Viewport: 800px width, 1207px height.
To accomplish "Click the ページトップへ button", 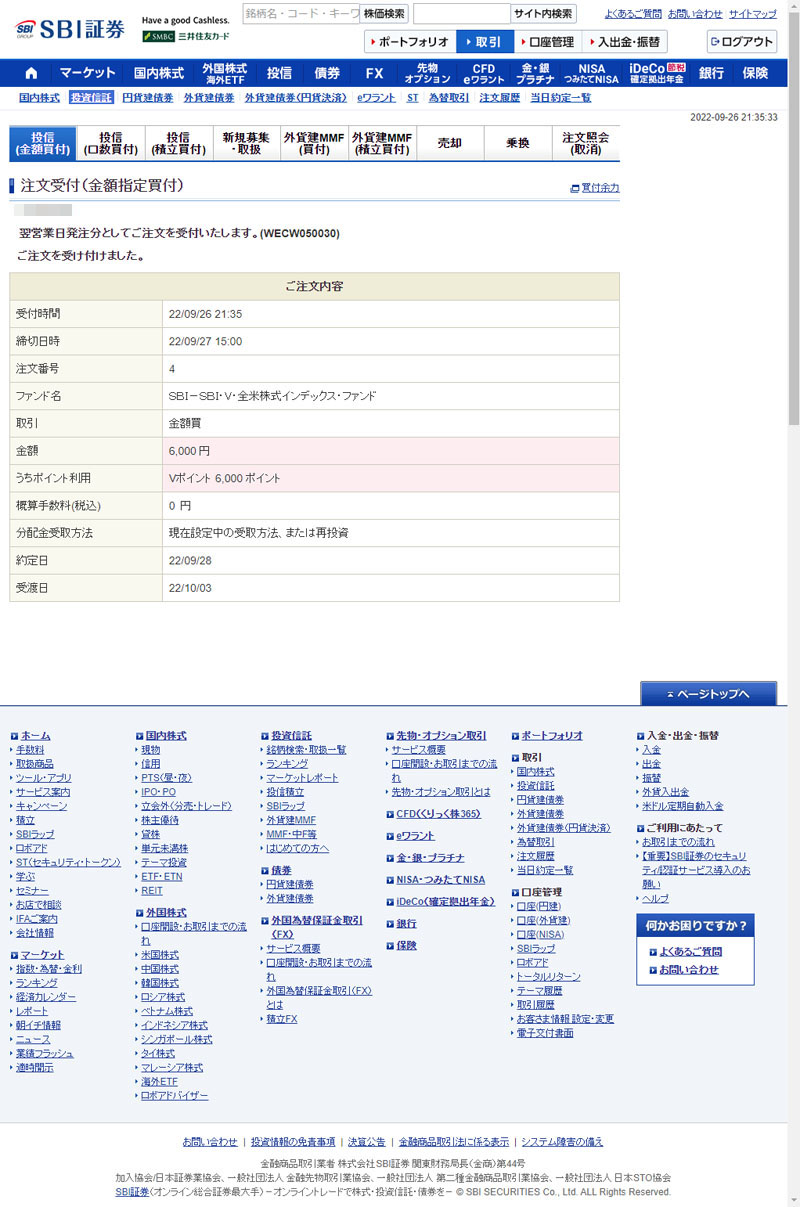I will 708,694.
